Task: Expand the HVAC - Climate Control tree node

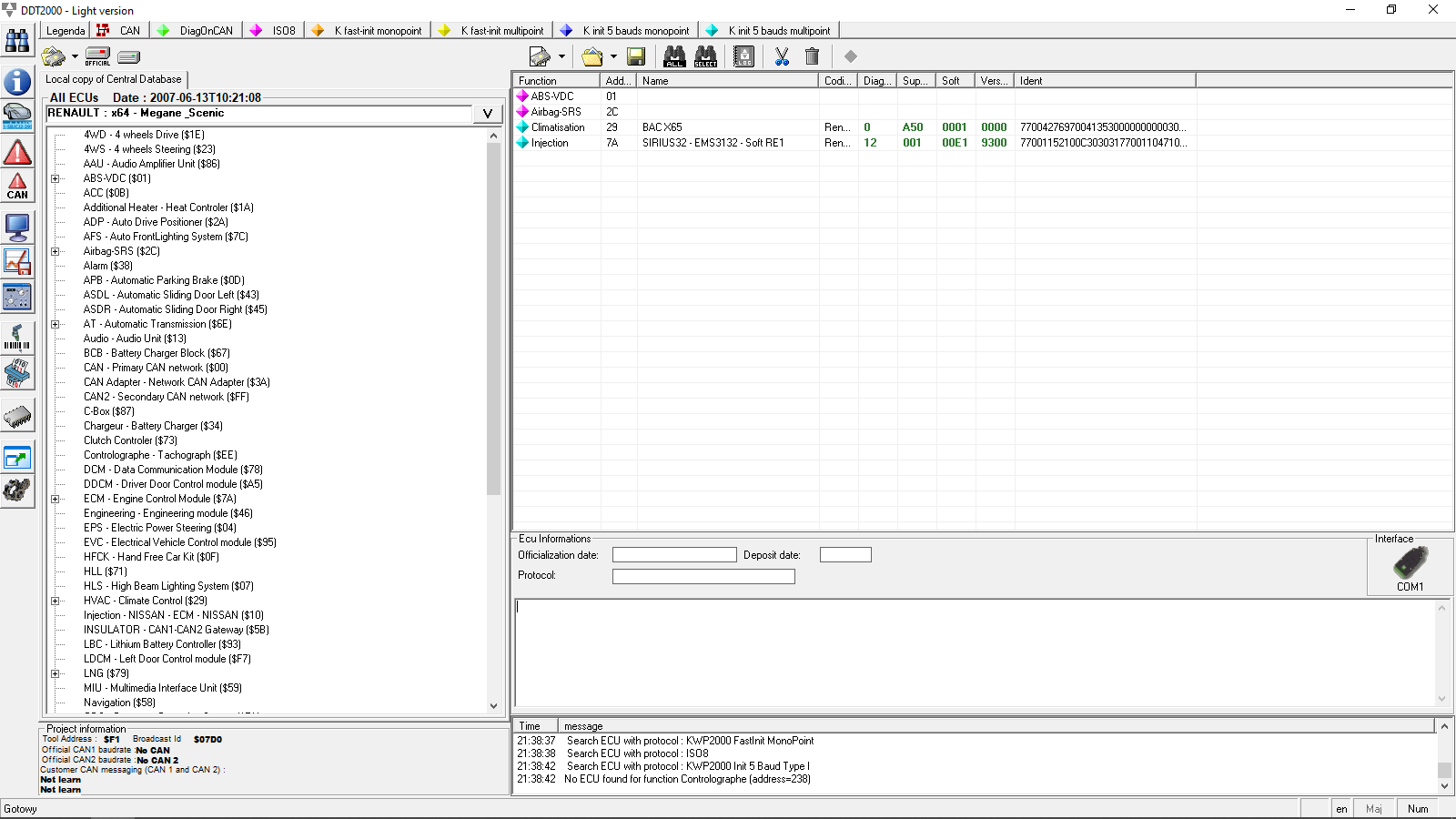Action: 56,601
